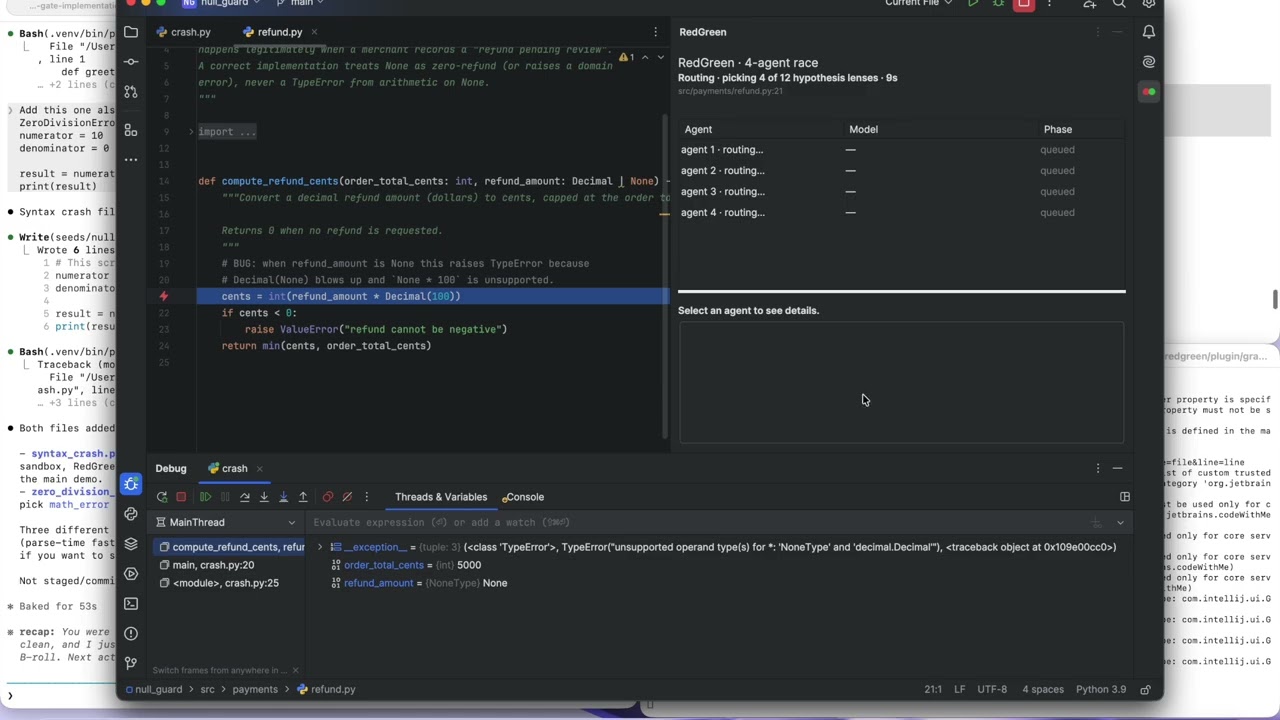
Task: Close the crash debug session tab
Action: pos(259,468)
